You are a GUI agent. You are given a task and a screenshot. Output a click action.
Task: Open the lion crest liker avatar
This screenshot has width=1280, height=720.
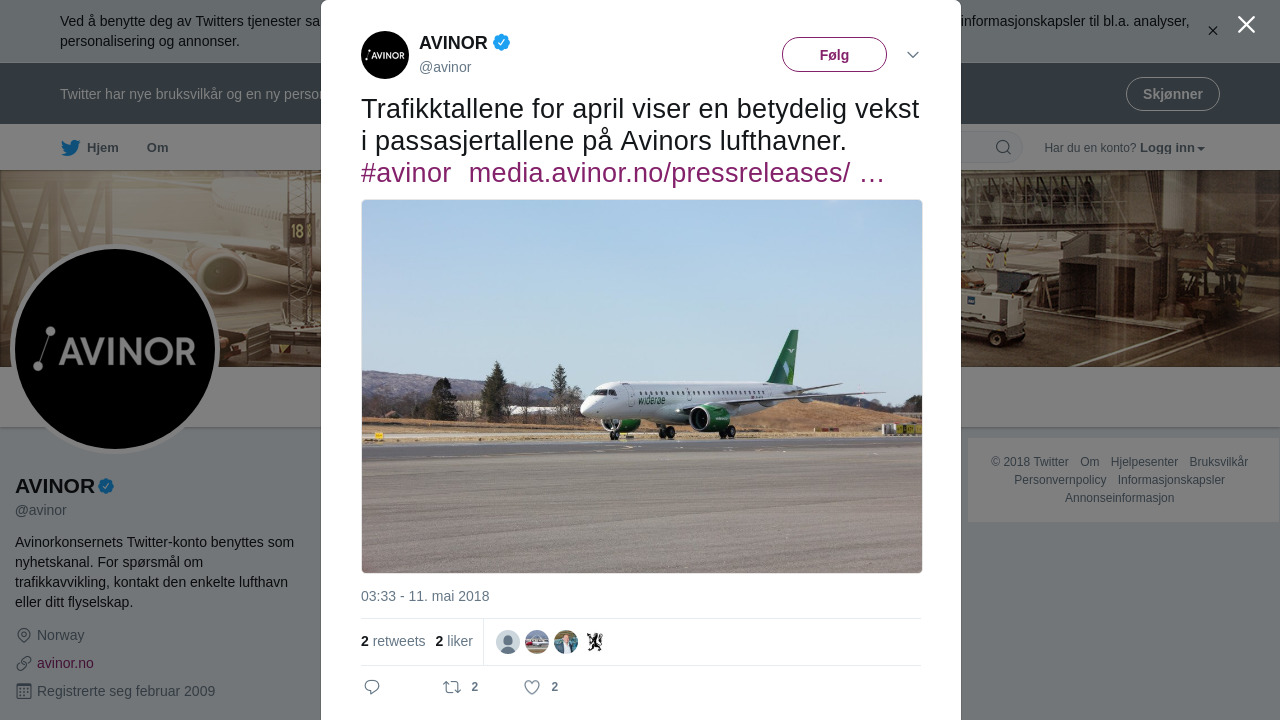click(x=595, y=642)
